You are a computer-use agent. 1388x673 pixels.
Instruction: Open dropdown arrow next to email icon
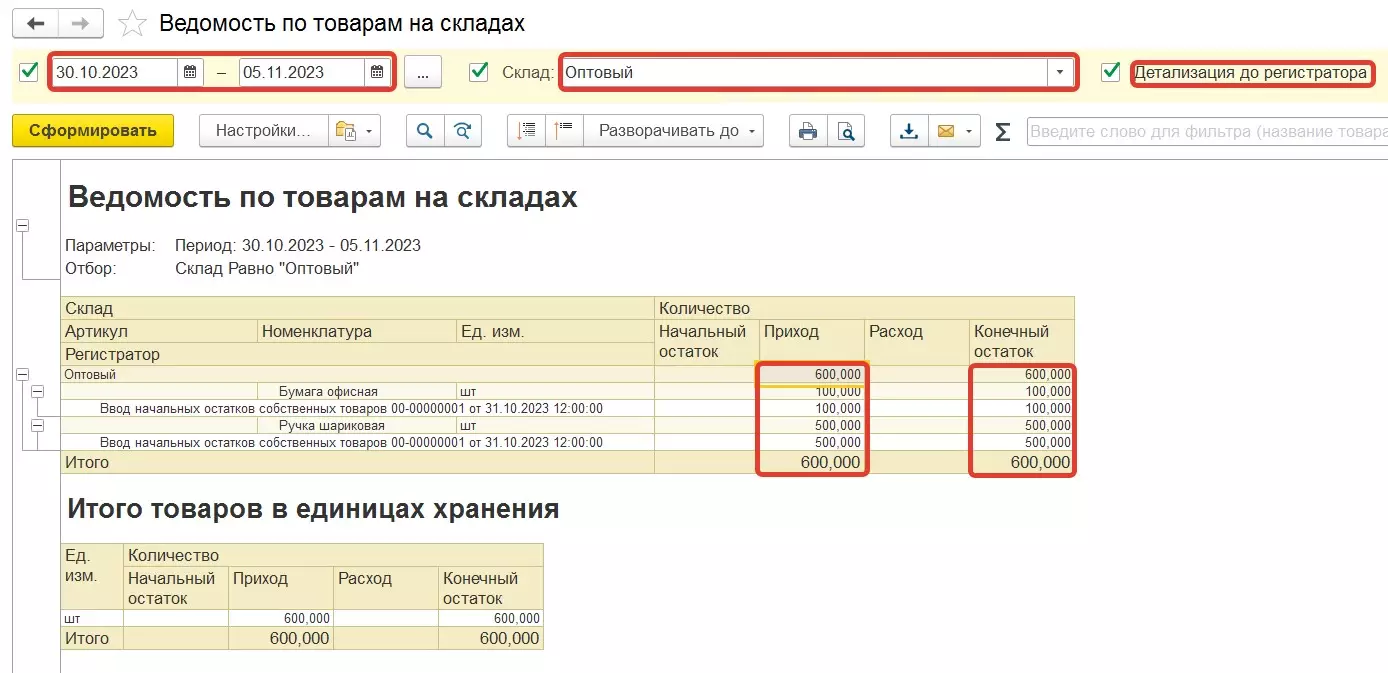click(x=969, y=131)
